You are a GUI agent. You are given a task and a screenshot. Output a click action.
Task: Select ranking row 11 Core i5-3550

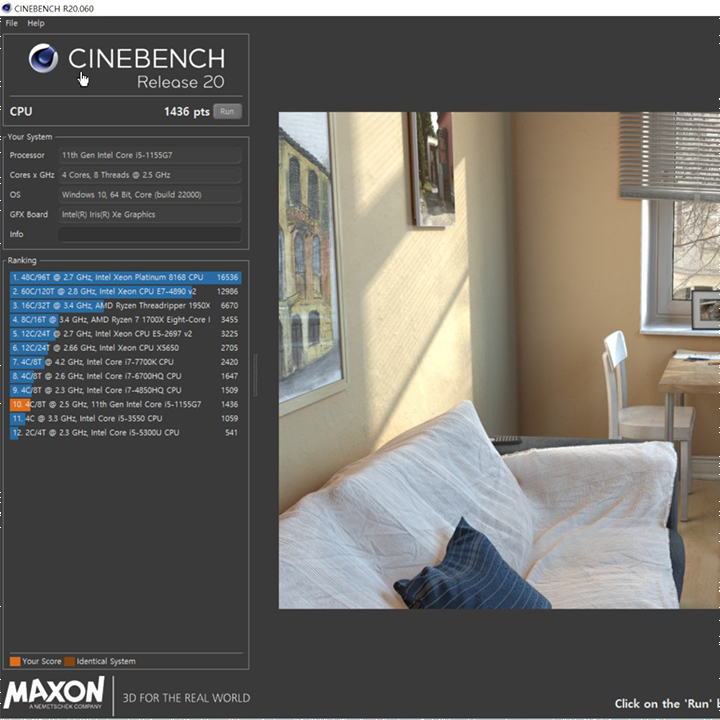tap(125, 419)
